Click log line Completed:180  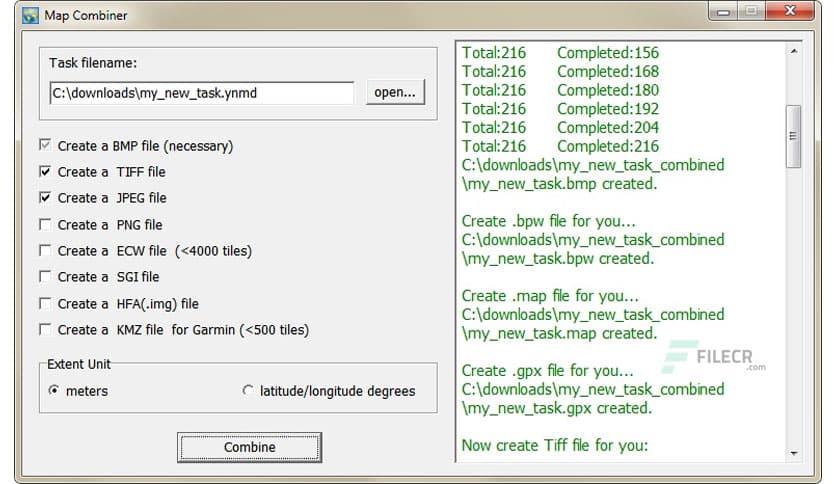(608, 90)
